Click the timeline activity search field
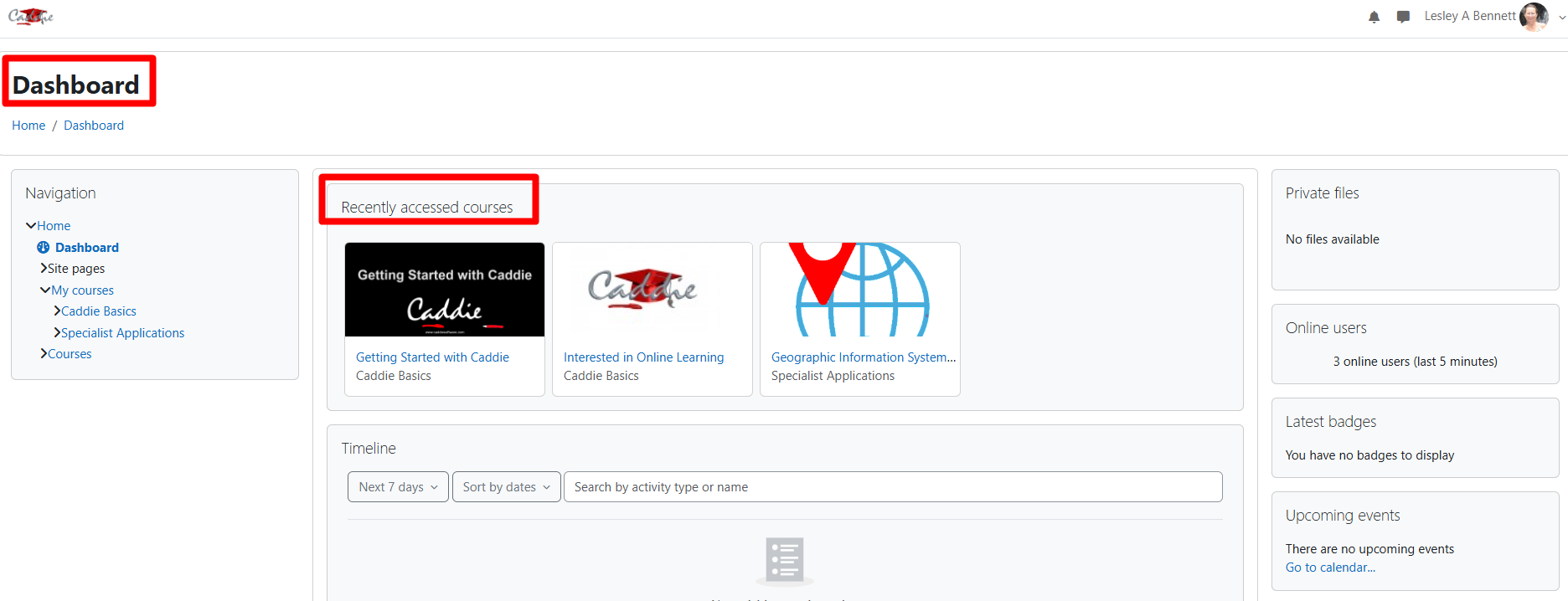Image resolution: width=1568 pixels, height=601 pixels. (893, 487)
